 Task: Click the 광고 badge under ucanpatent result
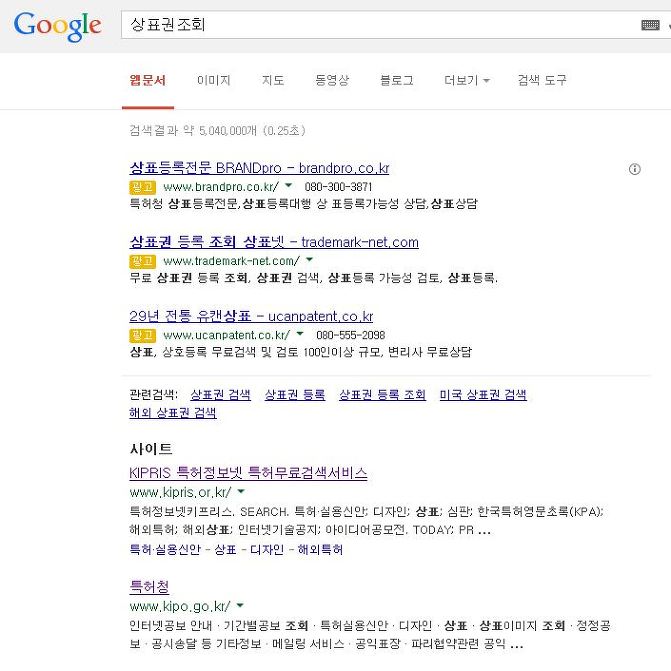[x=143, y=335]
